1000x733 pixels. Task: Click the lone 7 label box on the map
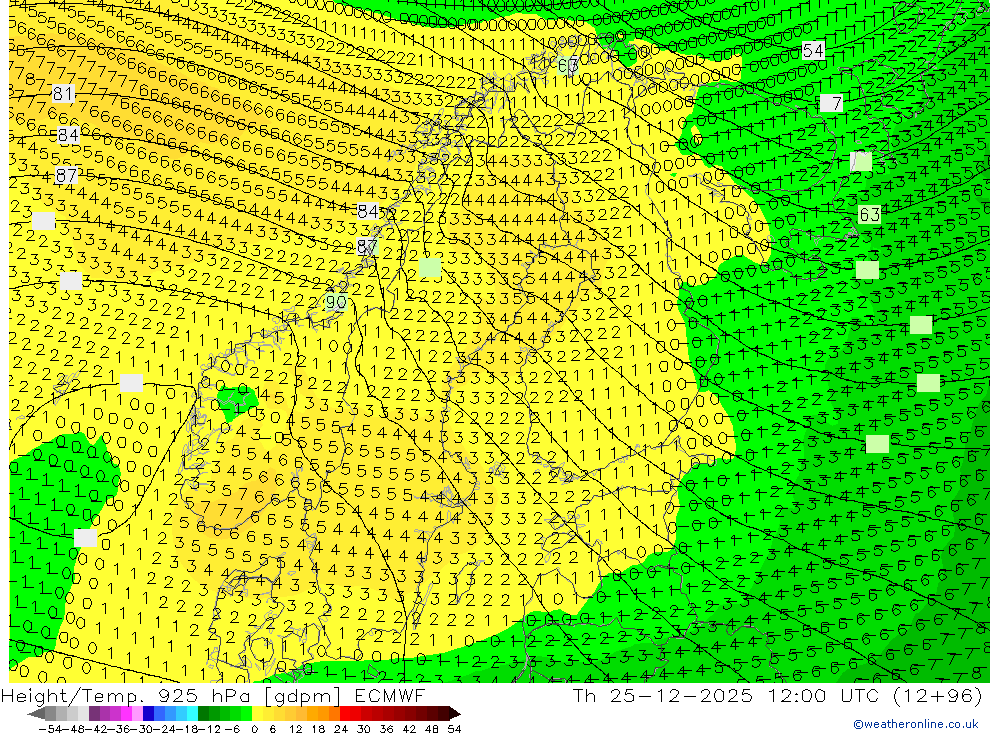[x=831, y=103]
